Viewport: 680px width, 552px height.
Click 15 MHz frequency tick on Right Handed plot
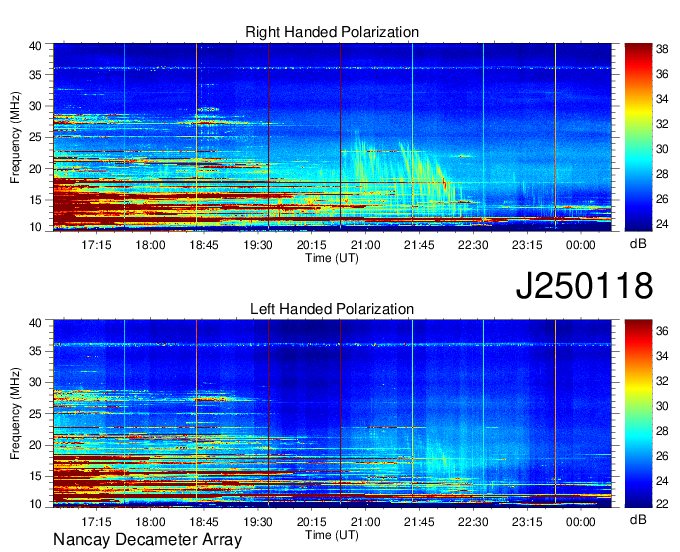pyautogui.click(x=35, y=200)
